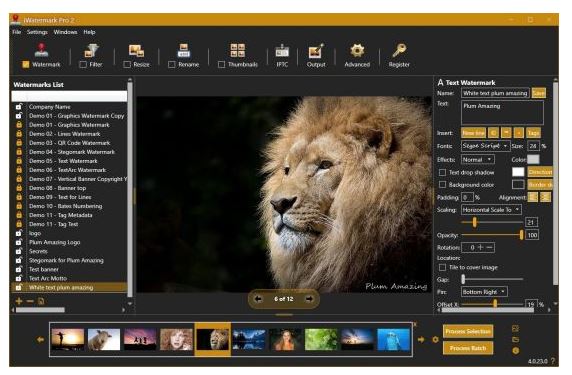This screenshot has height=375, width=572.
Task: Click the Text box containing Plum Amazing
Action: click(502, 113)
